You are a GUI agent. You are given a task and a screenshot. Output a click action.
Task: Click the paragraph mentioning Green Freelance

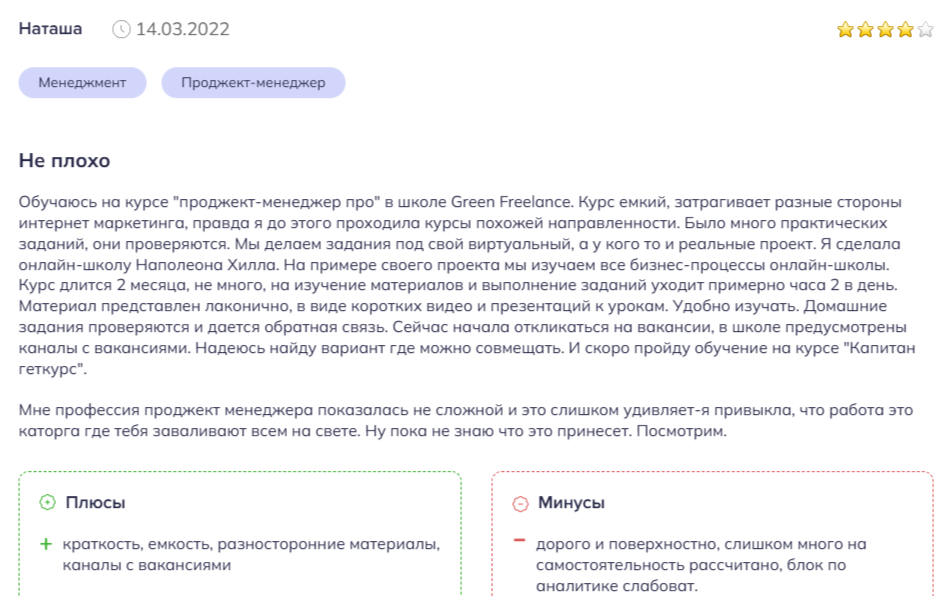tap(467, 285)
